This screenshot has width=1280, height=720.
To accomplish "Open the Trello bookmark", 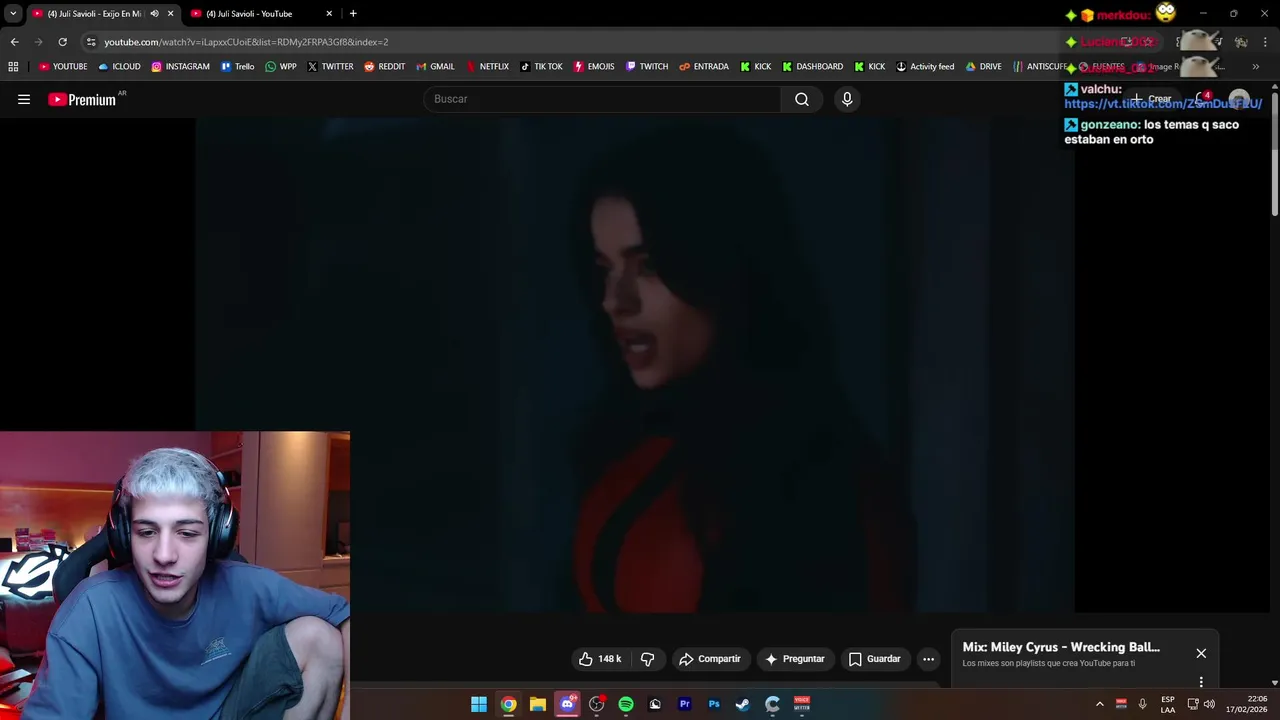I will tap(237, 67).
